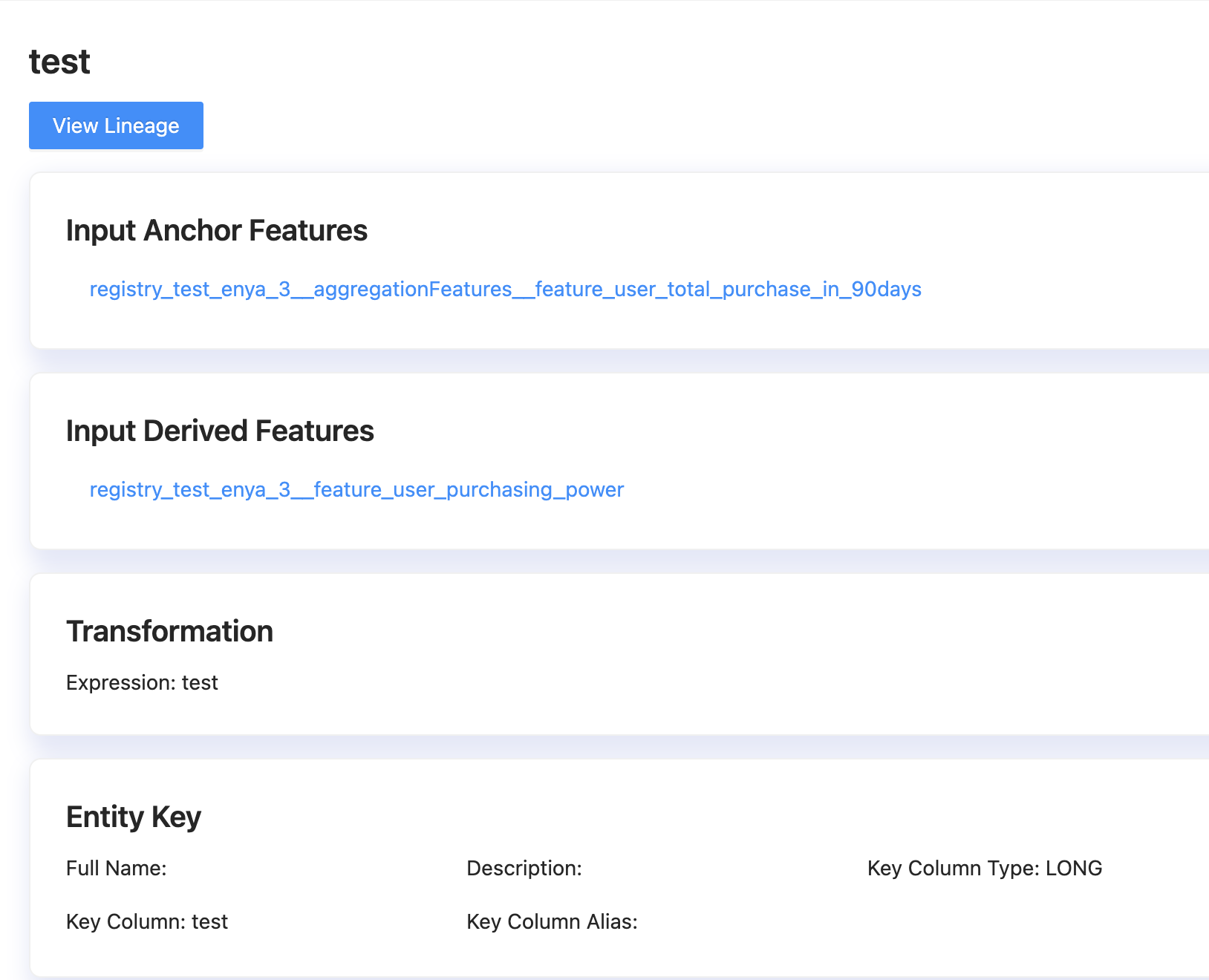Select the 'Key Column: test' text

147,922
